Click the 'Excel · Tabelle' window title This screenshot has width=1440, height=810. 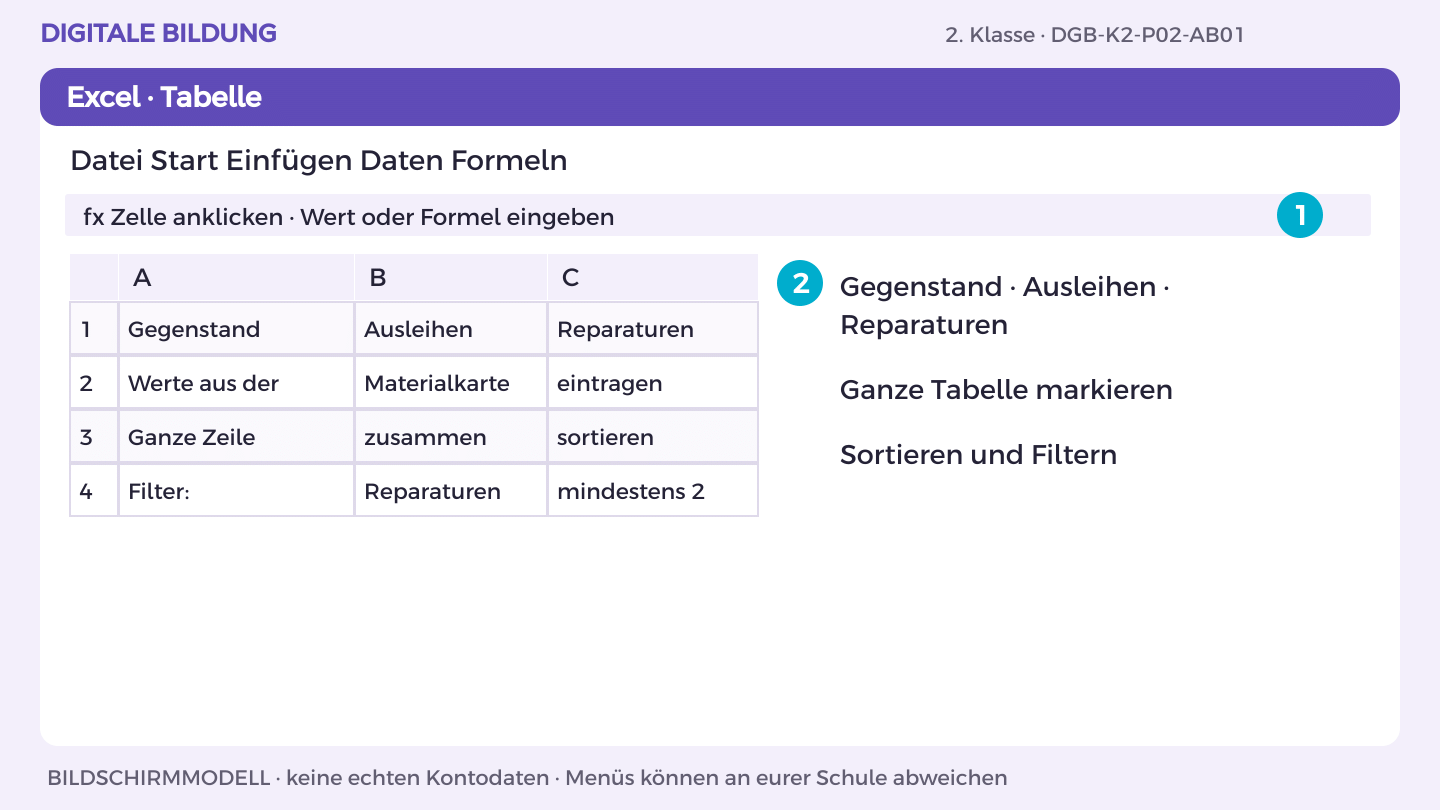coord(164,97)
